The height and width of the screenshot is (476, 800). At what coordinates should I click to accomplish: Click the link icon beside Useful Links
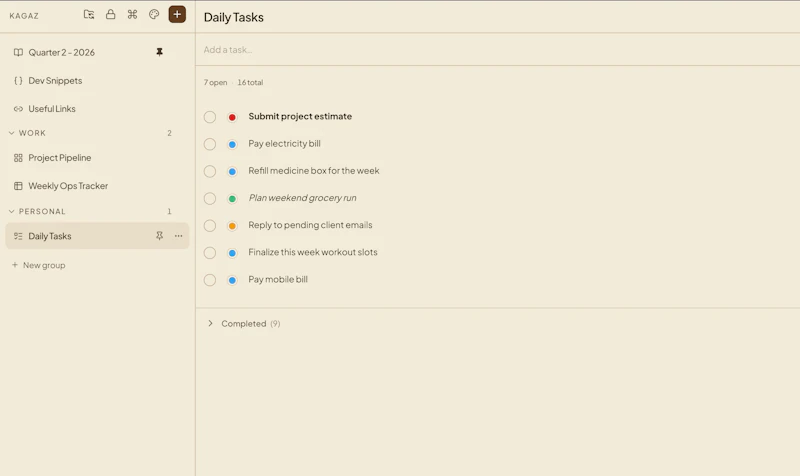(x=18, y=109)
